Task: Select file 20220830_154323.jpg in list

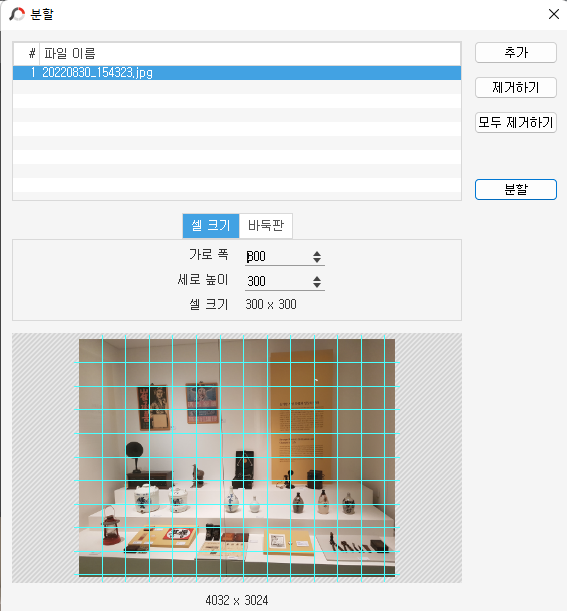Action: [237, 73]
